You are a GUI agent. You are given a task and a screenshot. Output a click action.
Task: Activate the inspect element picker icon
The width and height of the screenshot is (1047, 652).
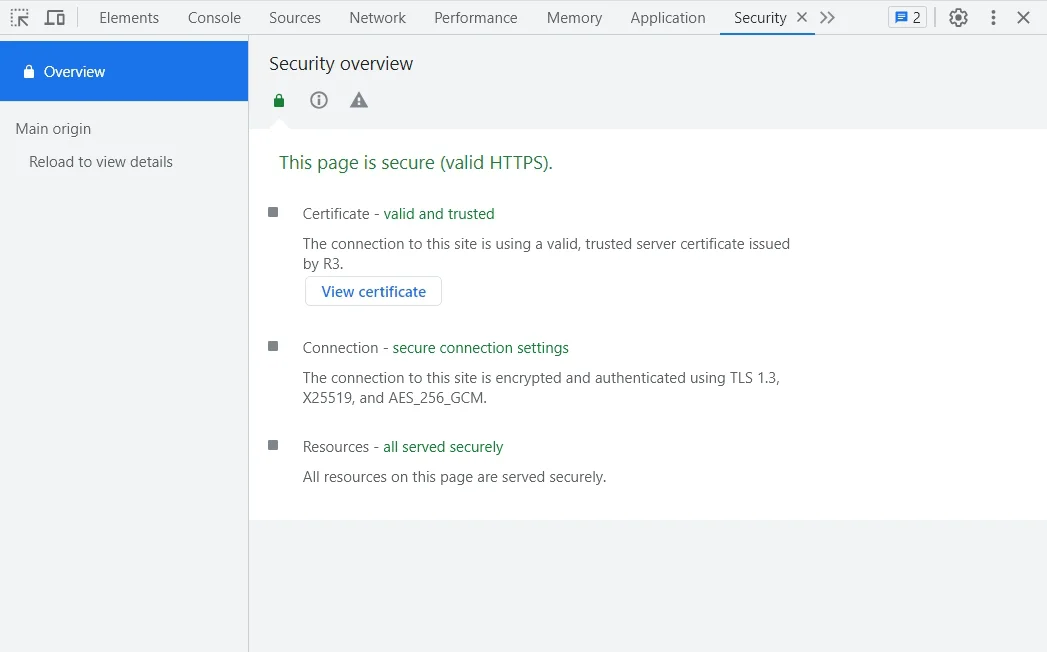tap(20, 18)
